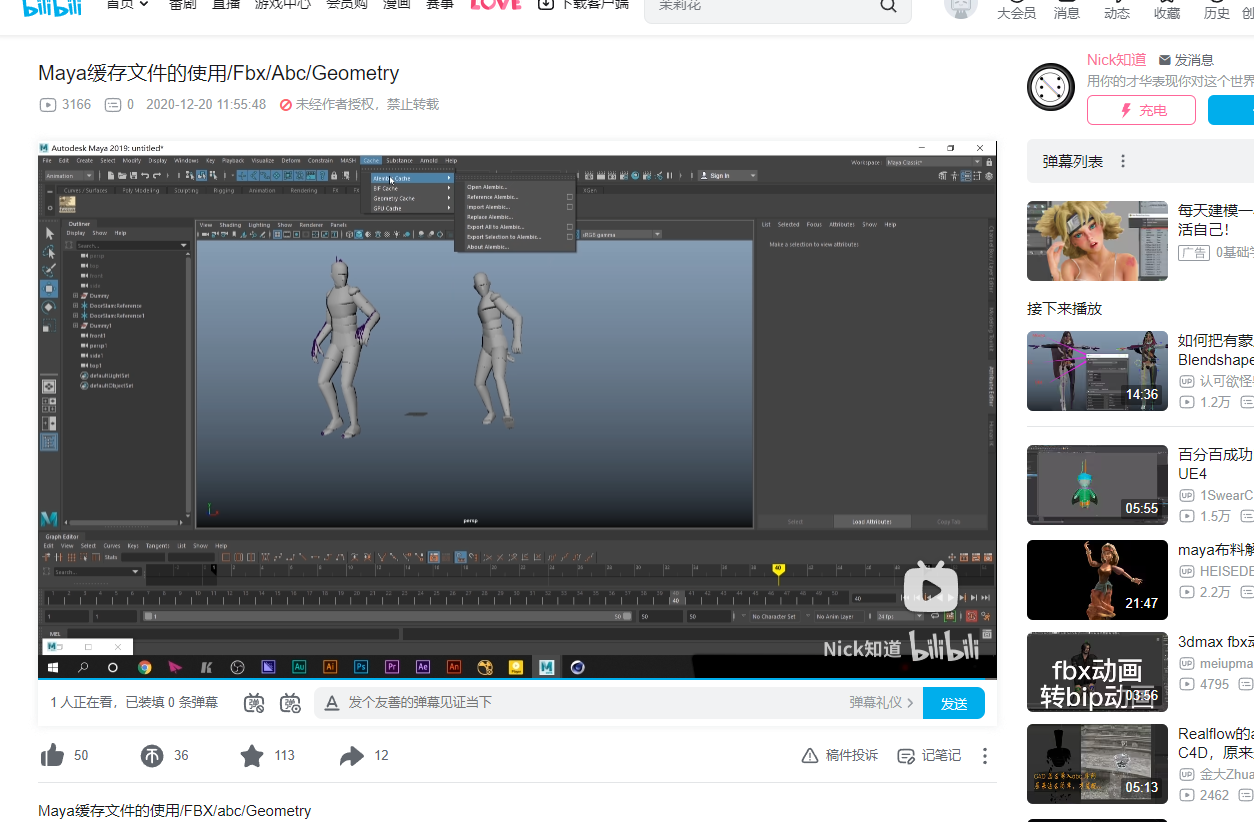Click Maya icon in recorded taskbar

point(546,667)
